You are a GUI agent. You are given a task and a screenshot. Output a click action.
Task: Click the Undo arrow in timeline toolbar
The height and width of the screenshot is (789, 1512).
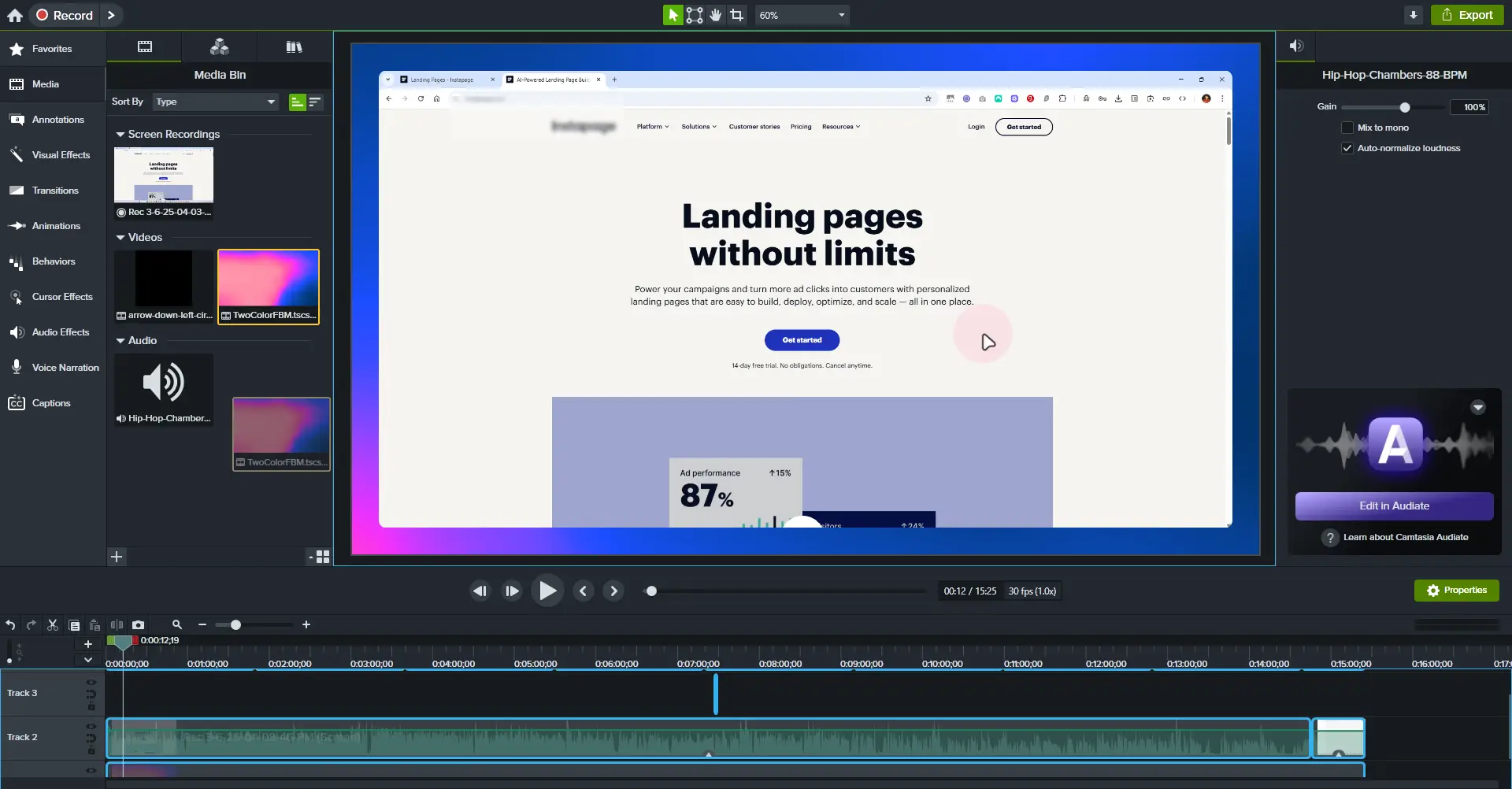pyautogui.click(x=10, y=624)
